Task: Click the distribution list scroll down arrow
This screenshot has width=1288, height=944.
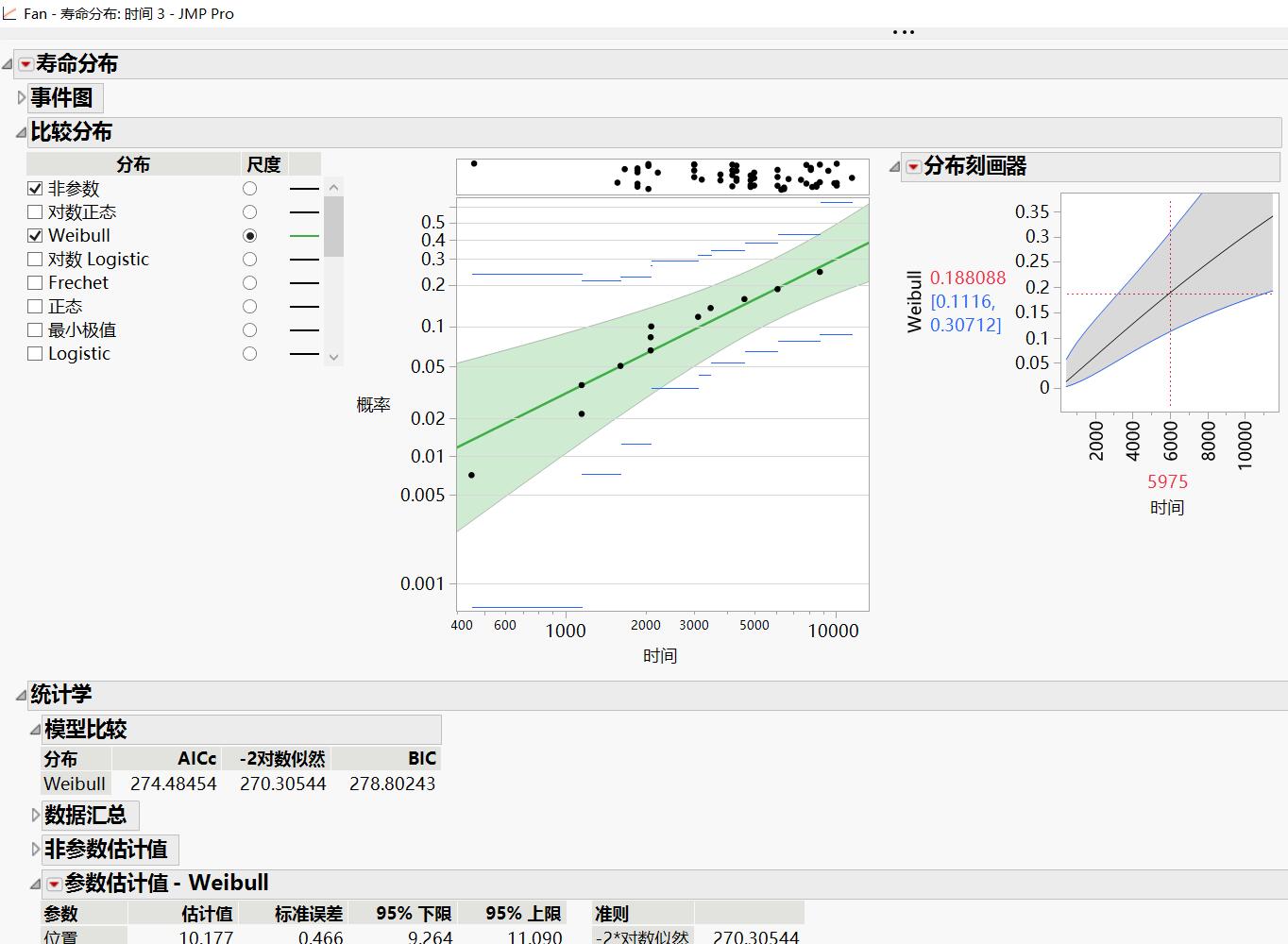Action: pyautogui.click(x=333, y=358)
